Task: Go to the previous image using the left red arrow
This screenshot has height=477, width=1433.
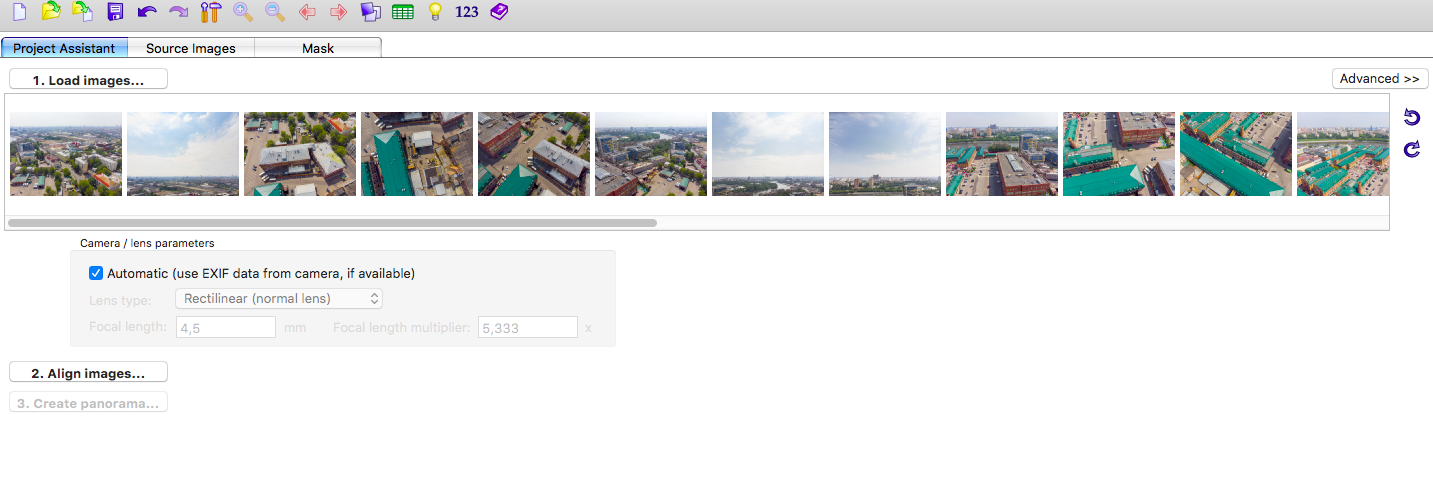Action: click(x=307, y=12)
